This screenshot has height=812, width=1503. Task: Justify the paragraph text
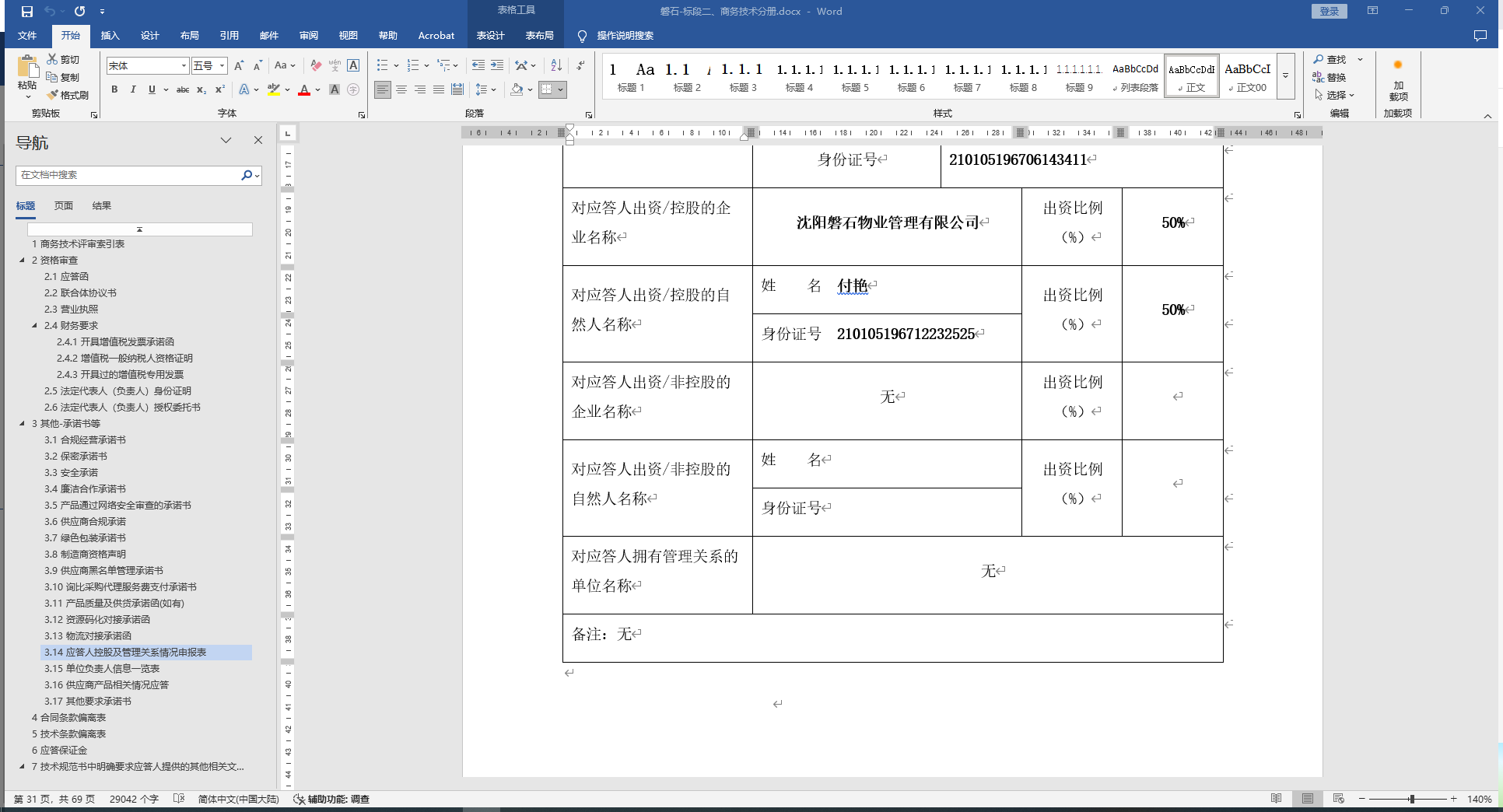[439, 89]
